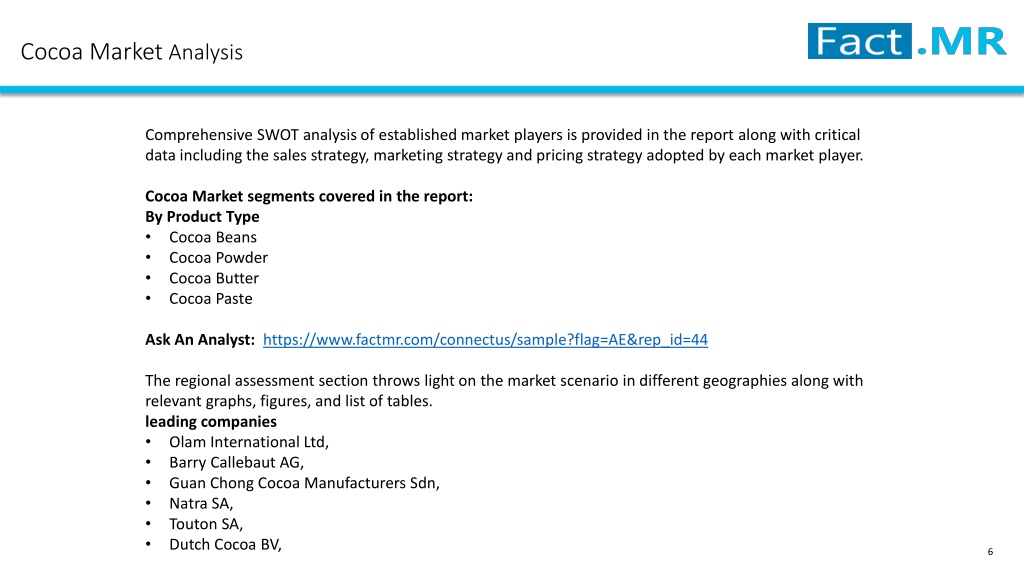The image size is (1024, 576).
Task: Click the 'By Product Type' heading
Action: point(202,217)
